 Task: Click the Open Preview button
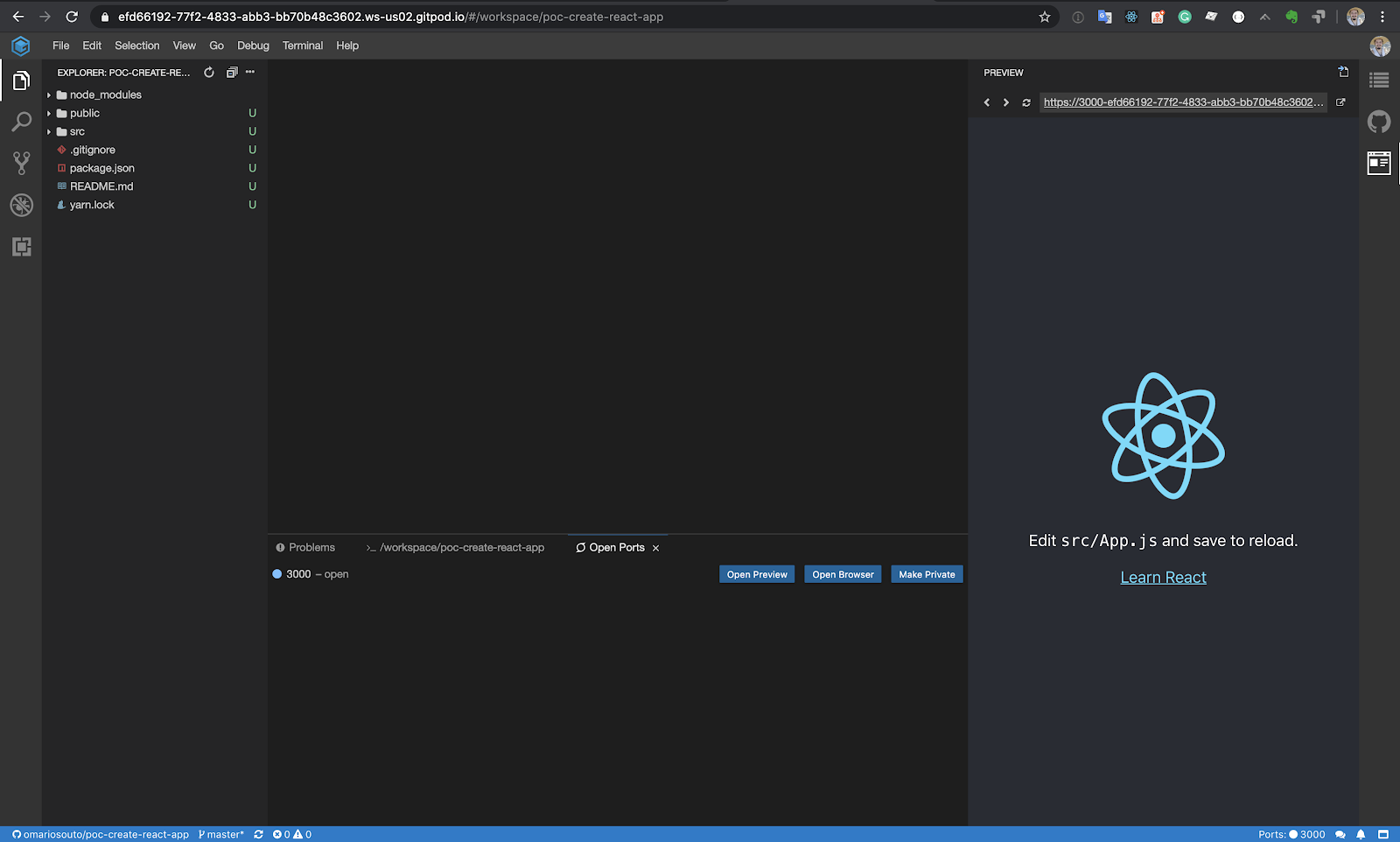pos(757,574)
